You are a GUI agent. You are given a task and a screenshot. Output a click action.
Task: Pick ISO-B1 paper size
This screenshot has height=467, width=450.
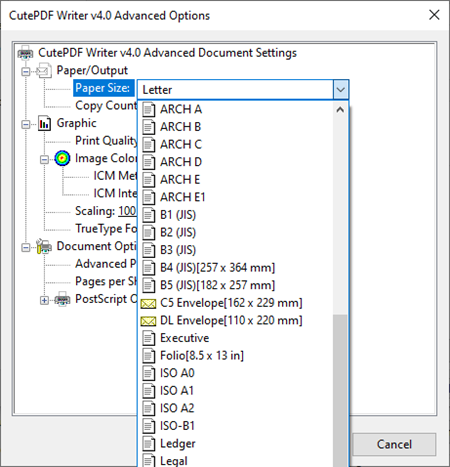[x=235, y=426]
